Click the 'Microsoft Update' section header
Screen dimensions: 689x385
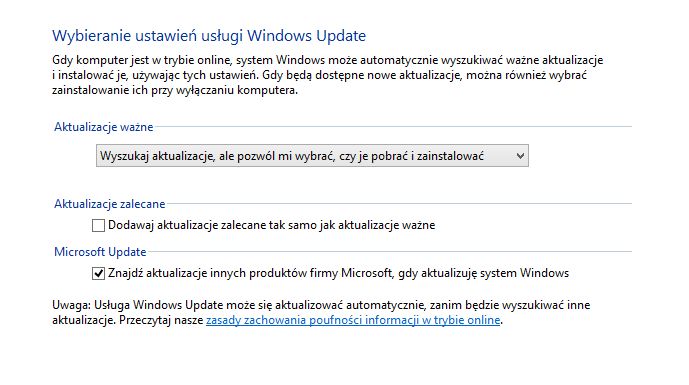100,252
